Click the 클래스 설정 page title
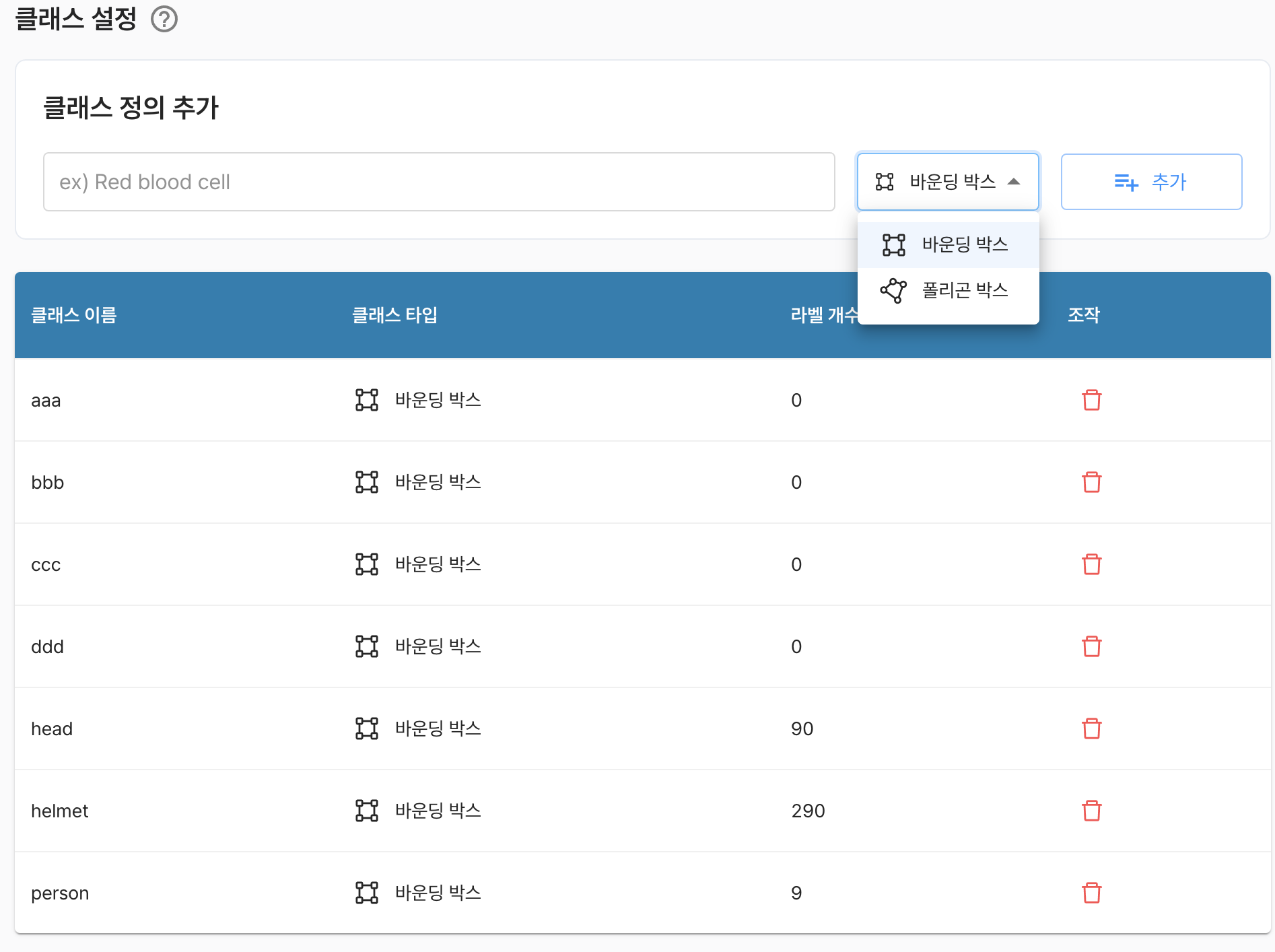The width and height of the screenshot is (1275, 952). tap(76, 19)
